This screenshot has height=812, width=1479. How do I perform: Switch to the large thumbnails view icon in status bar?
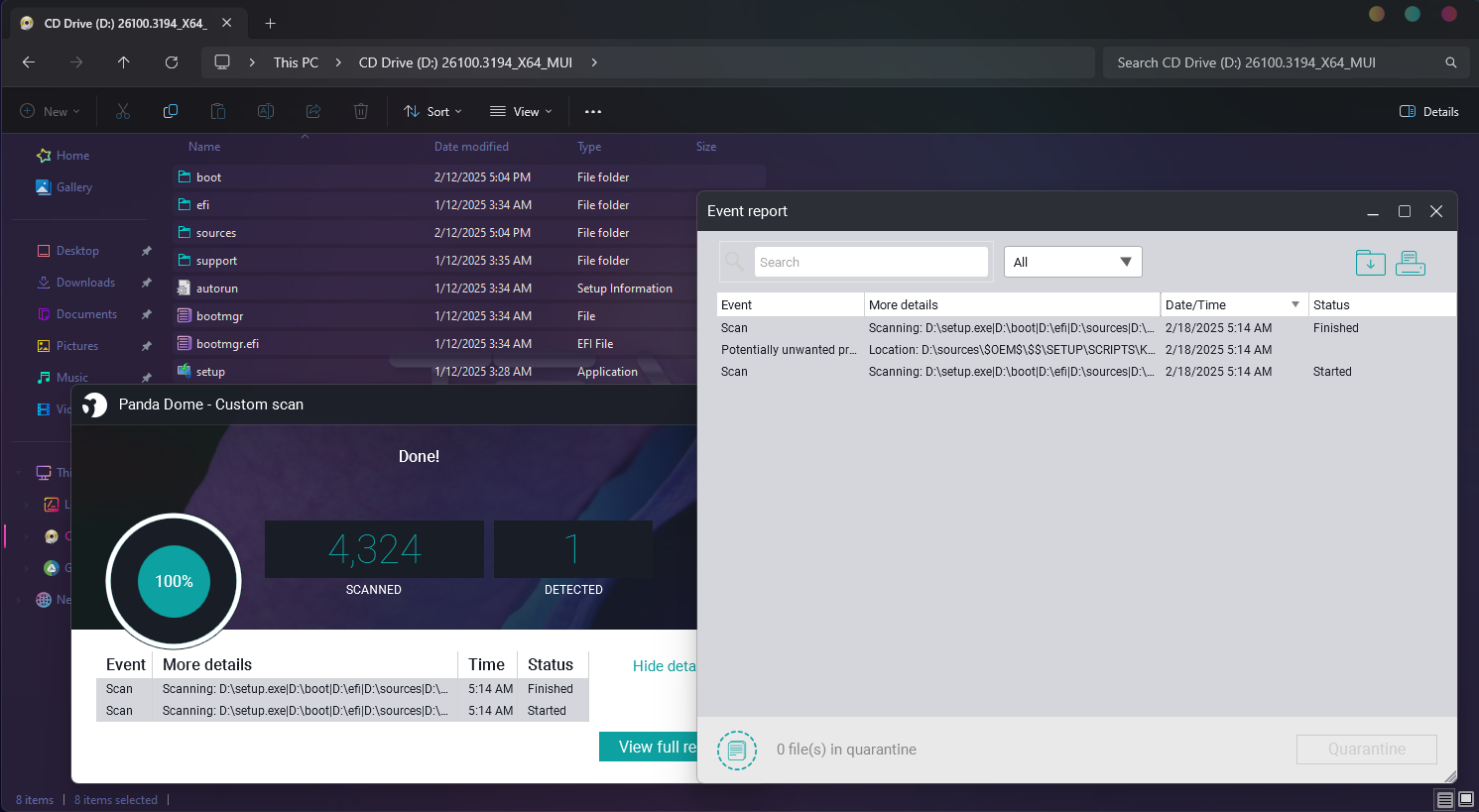point(1466,800)
